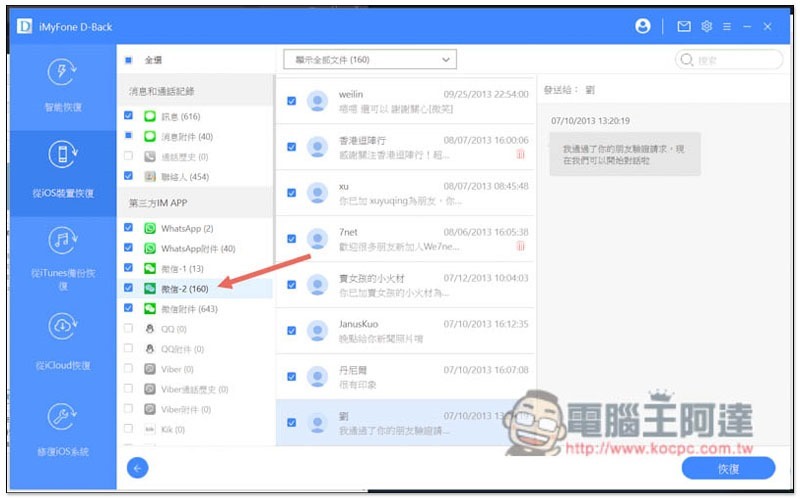The image size is (800, 499).
Task: Open the WeChat-2 (160) category
Action: pyautogui.click(x=184, y=289)
